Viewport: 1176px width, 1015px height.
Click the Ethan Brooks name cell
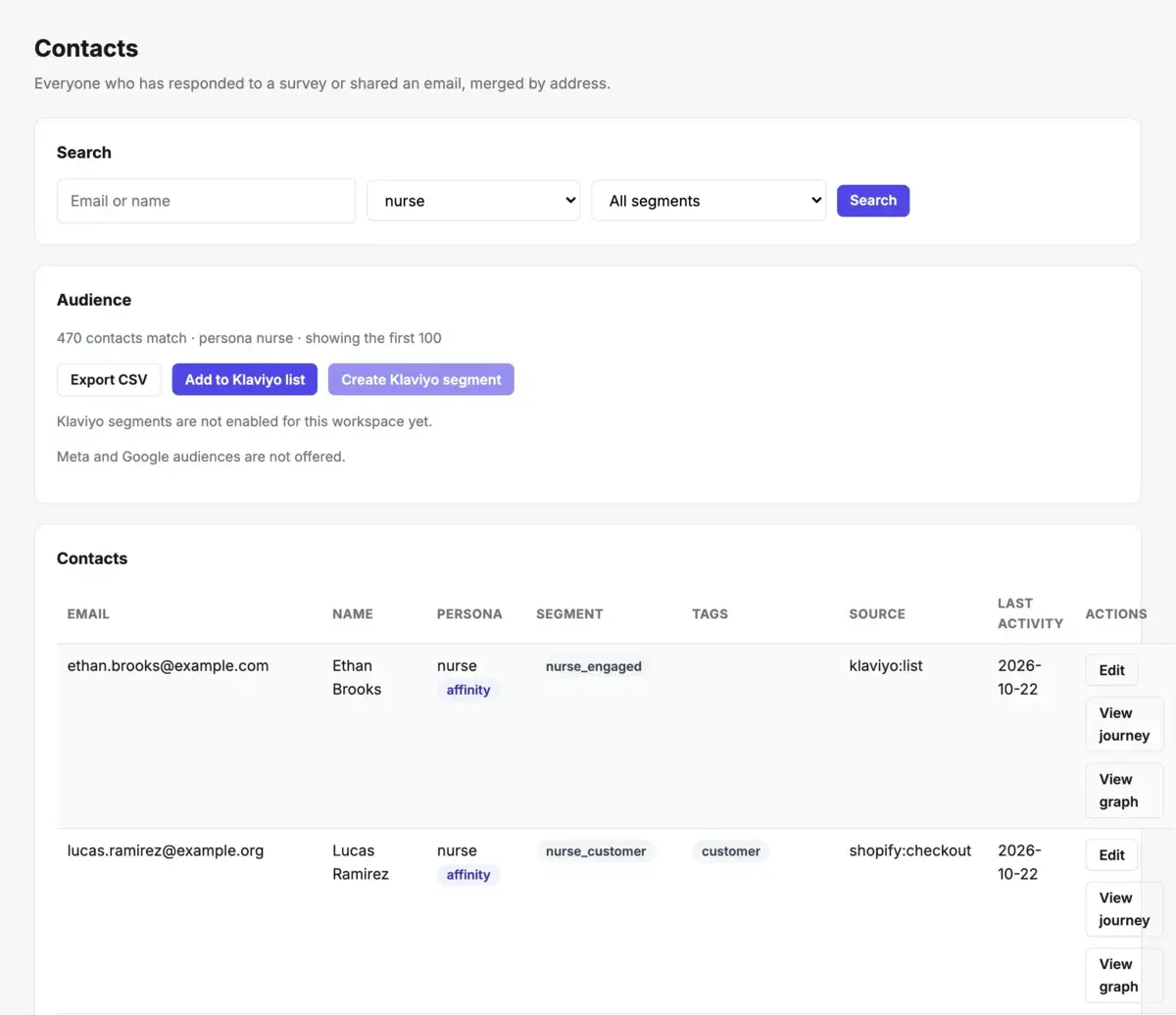point(357,678)
